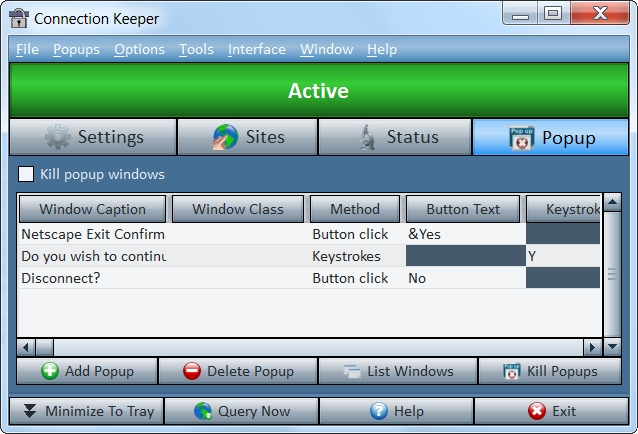Click the globe icon on Sites tab
This screenshot has width=638, height=434.
click(x=225, y=137)
